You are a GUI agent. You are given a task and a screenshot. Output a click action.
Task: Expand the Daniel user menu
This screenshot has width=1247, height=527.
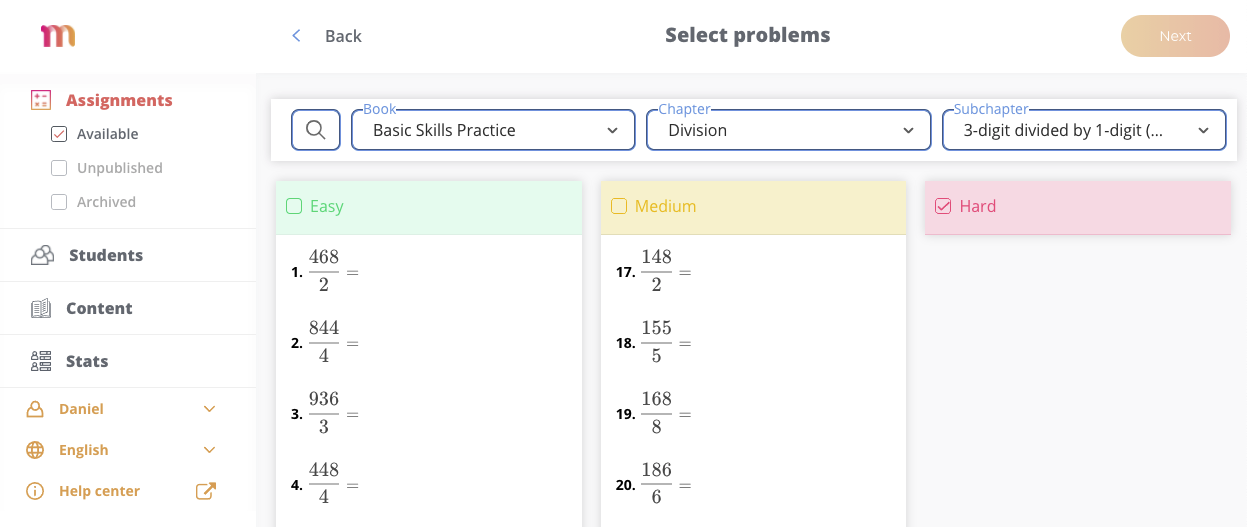coord(120,409)
